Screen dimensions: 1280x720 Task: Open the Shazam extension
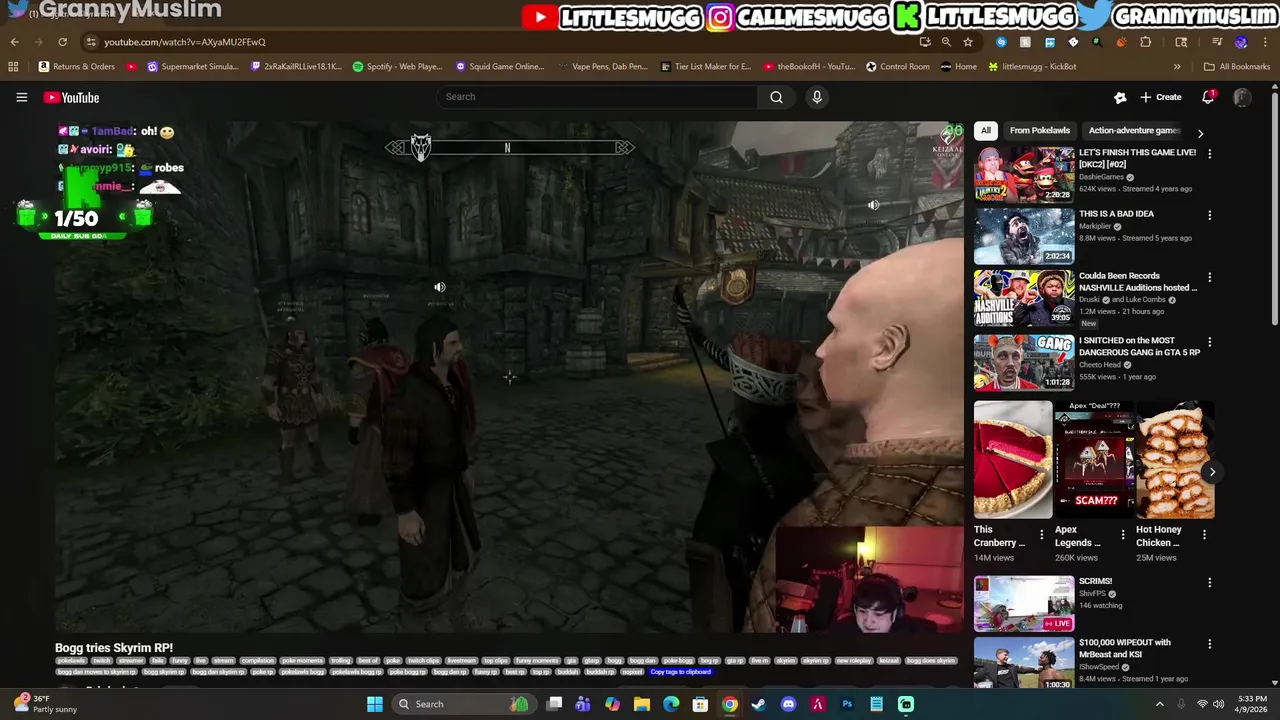pyautogui.click(x=1001, y=42)
